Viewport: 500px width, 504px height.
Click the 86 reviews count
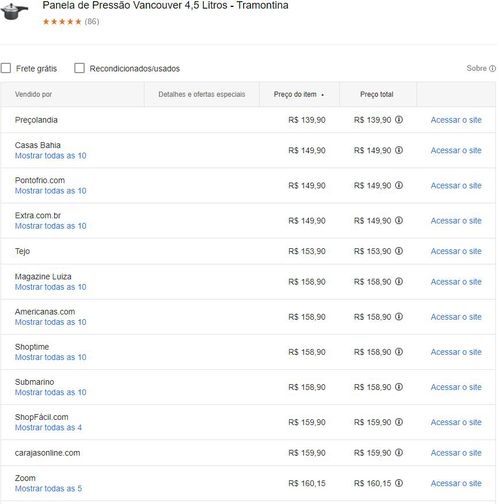92,22
